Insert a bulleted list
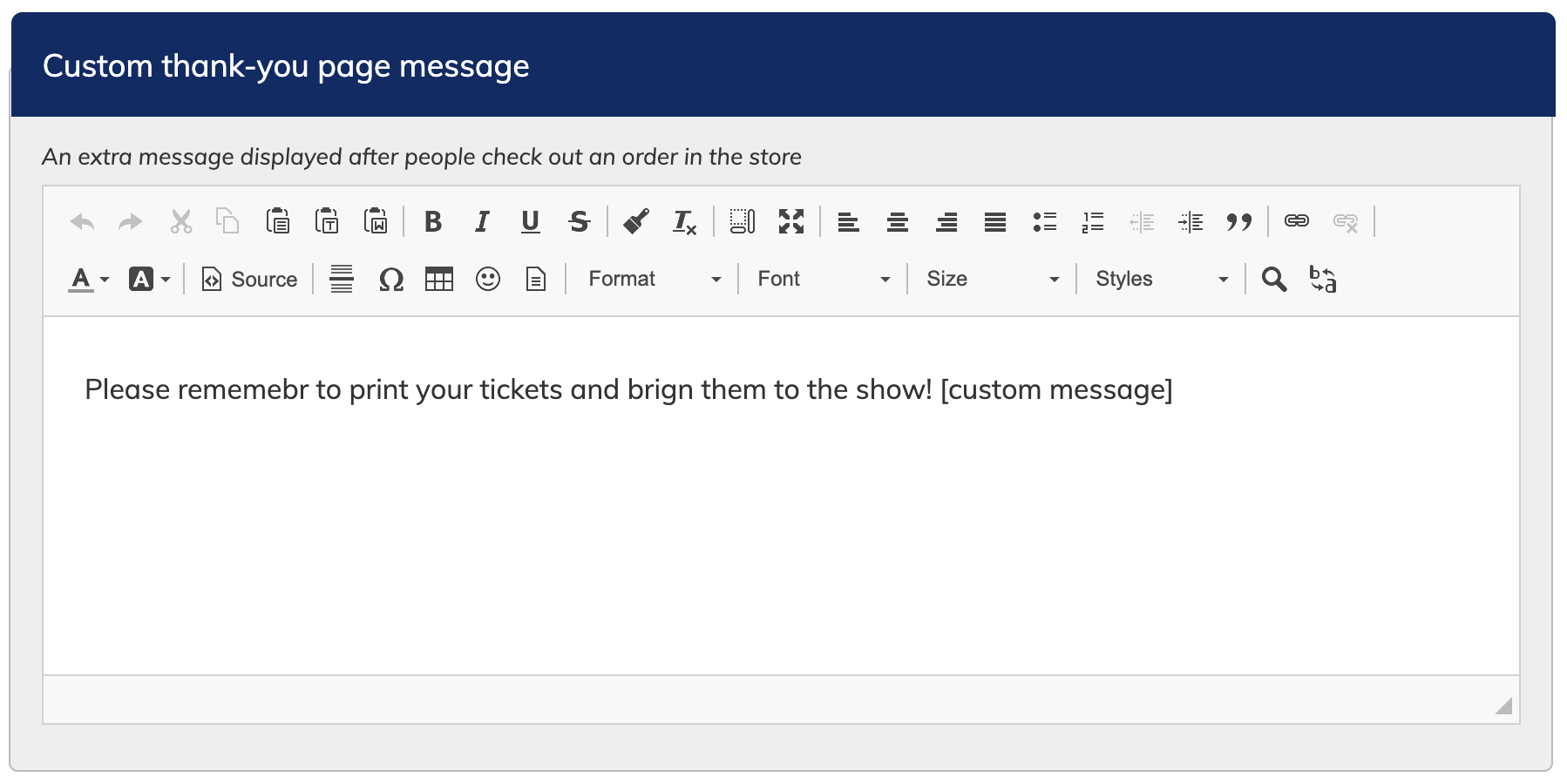The image size is (1567, 784). pyautogui.click(x=1044, y=222)
